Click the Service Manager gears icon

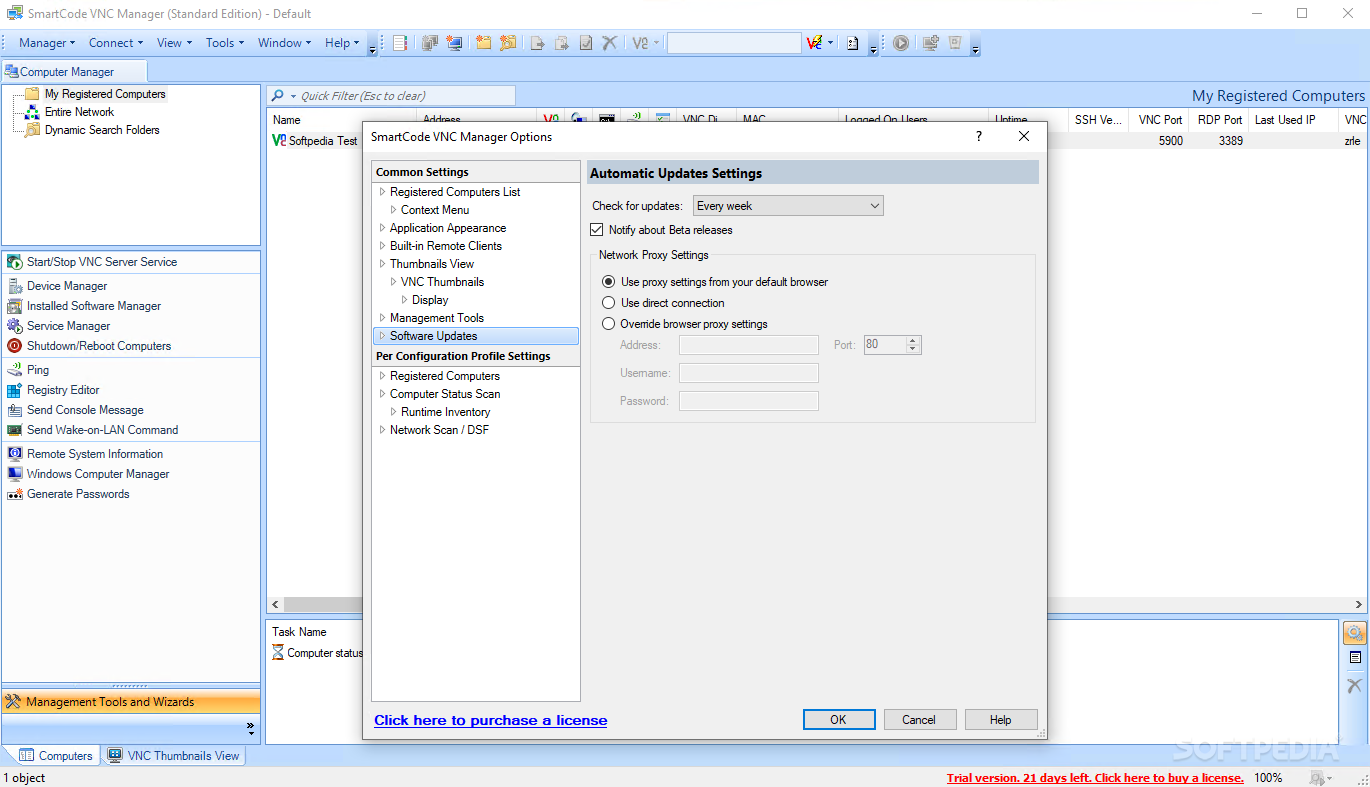[x=15, y=326]
